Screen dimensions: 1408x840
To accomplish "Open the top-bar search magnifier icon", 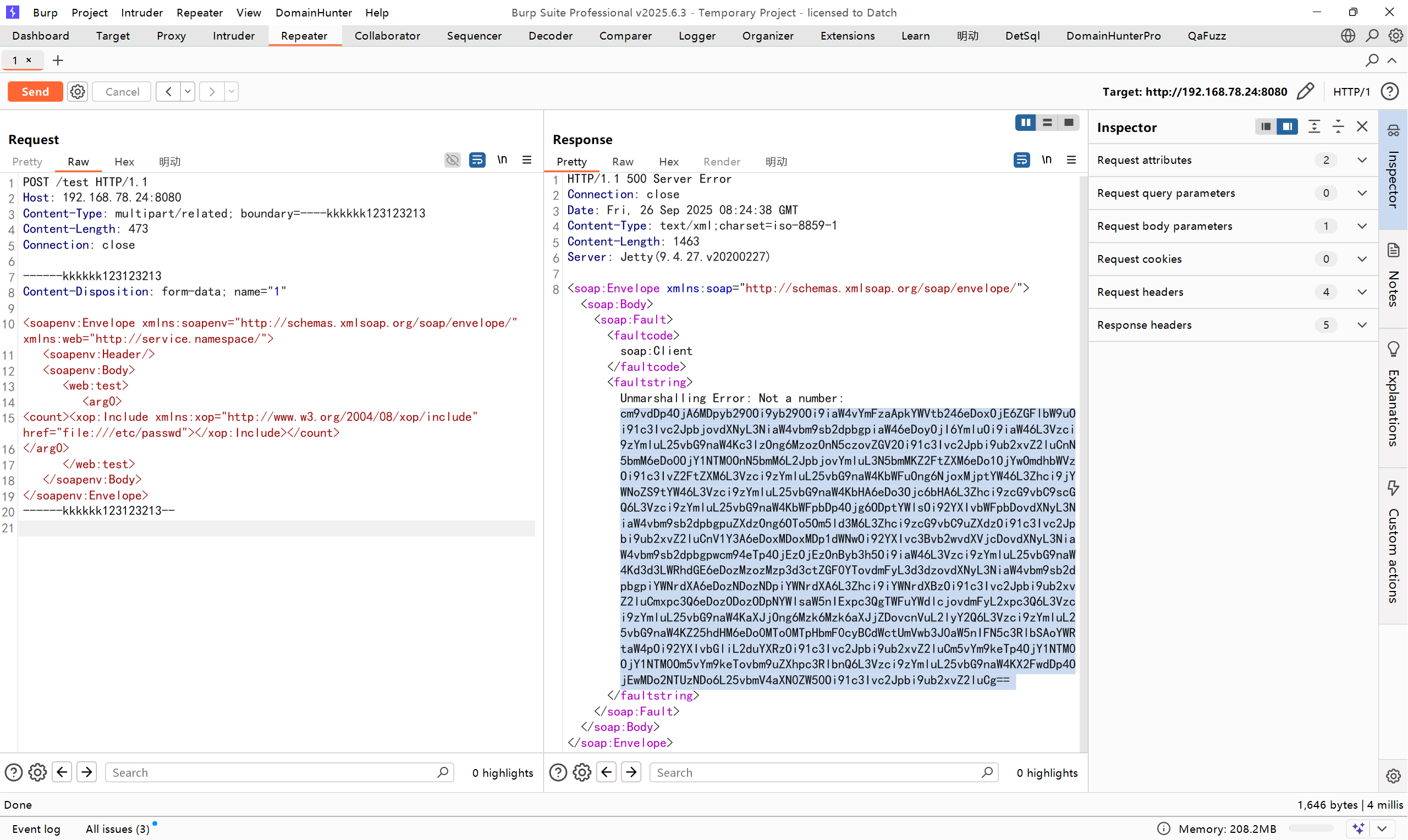I will [1372, 35].
